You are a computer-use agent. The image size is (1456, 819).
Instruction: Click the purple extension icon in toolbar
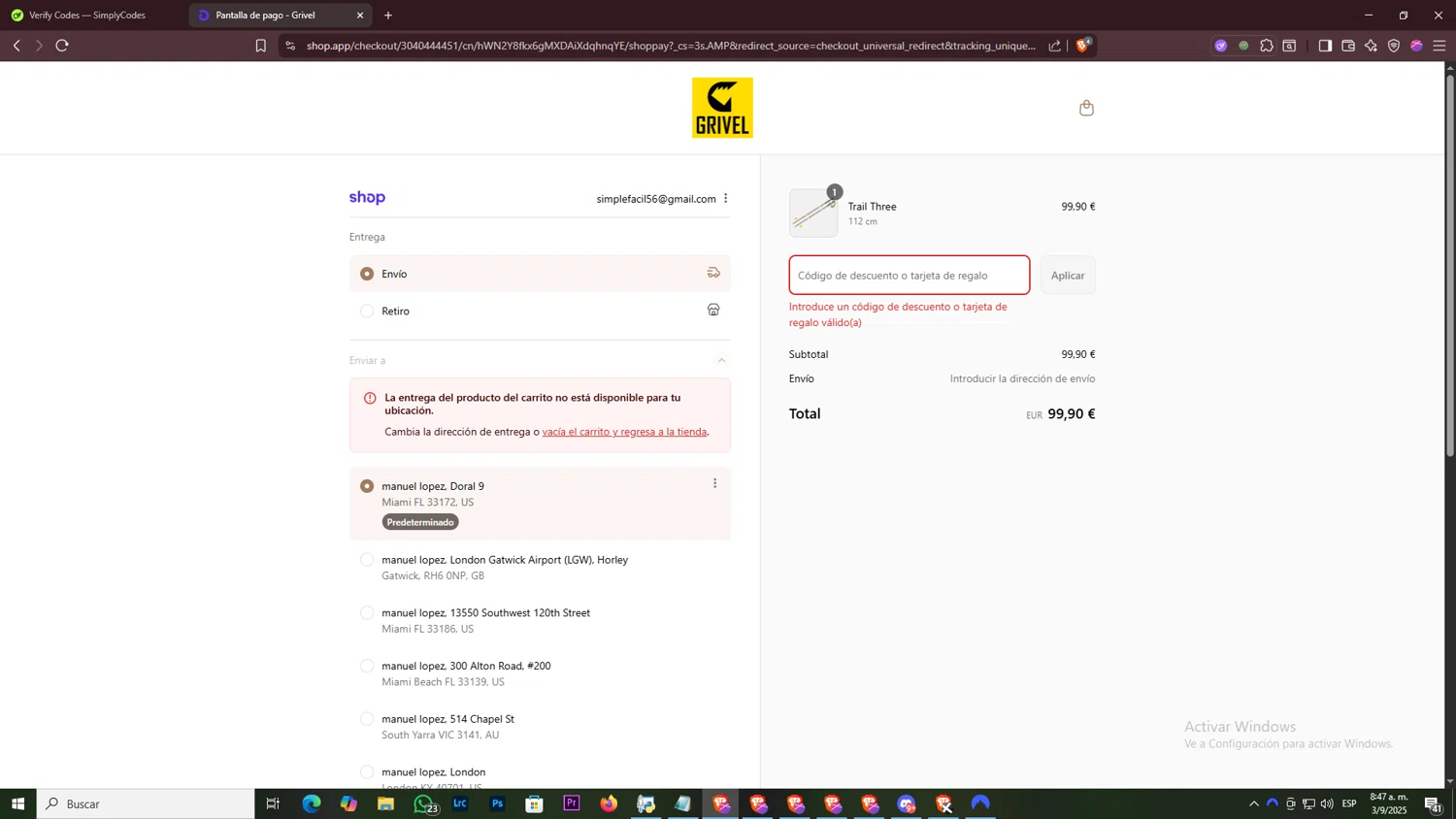pyautogui.click(x=1221, y=46)
